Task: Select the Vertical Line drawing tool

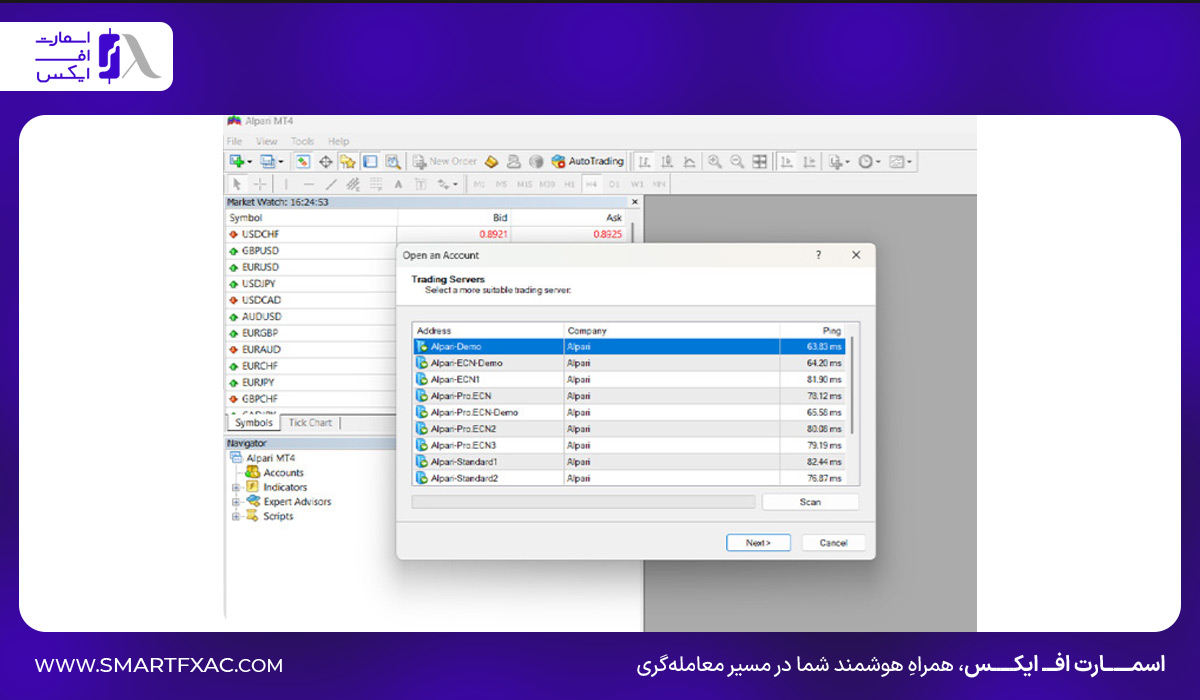Action: (x=286, y=184)
